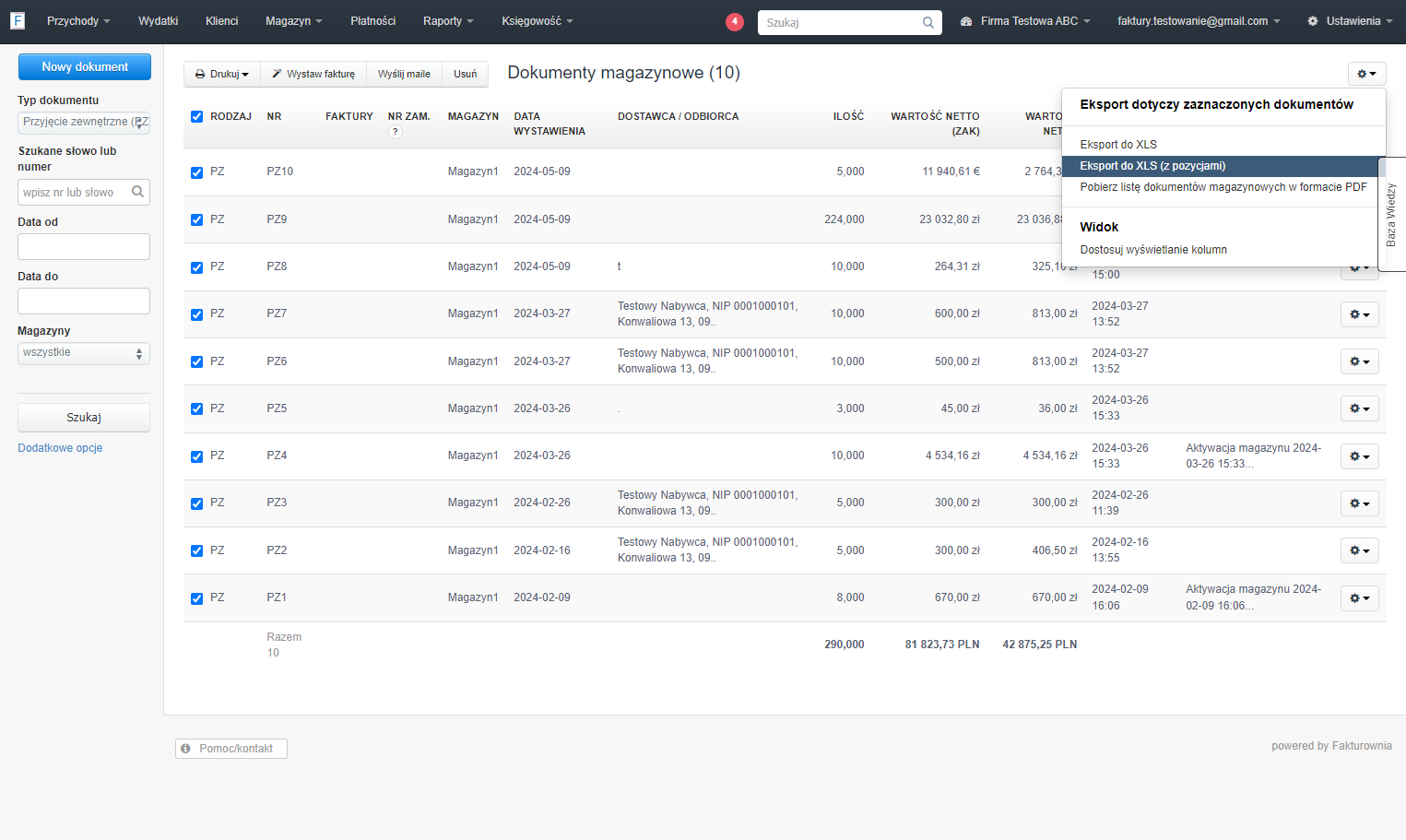Viewport: 1406px width, 840px height.
Task: Click the Szukaj button in sidebar
Action: pyautogui.click(x=84, y=418)
